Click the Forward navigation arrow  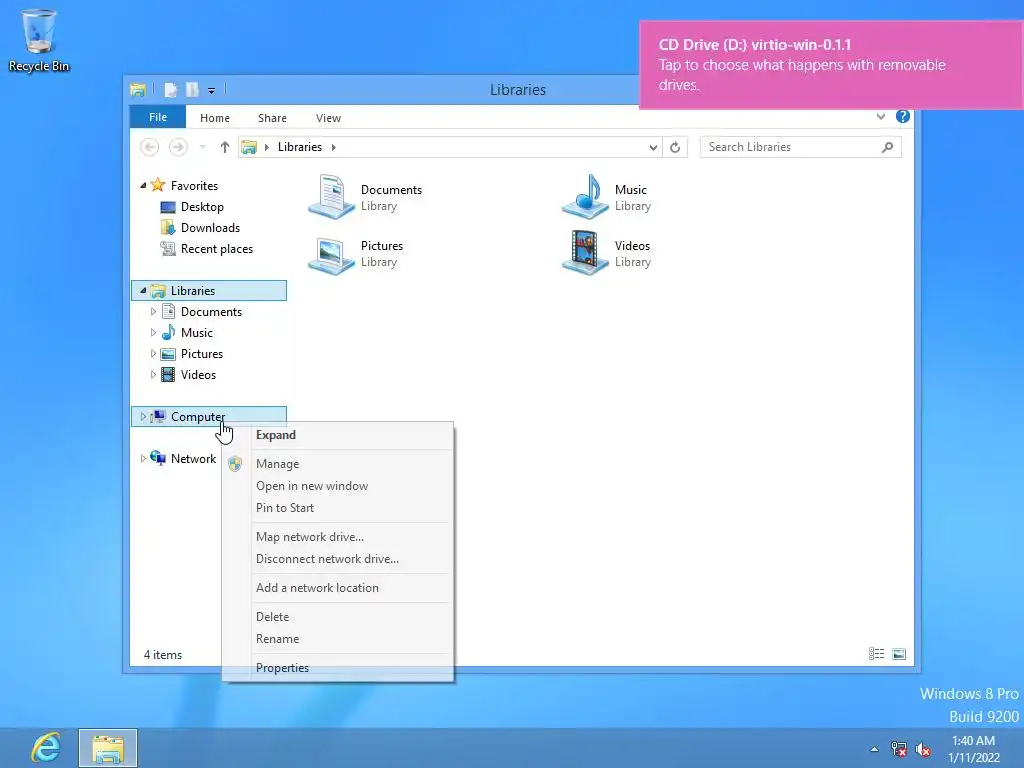tap(178, 148)
